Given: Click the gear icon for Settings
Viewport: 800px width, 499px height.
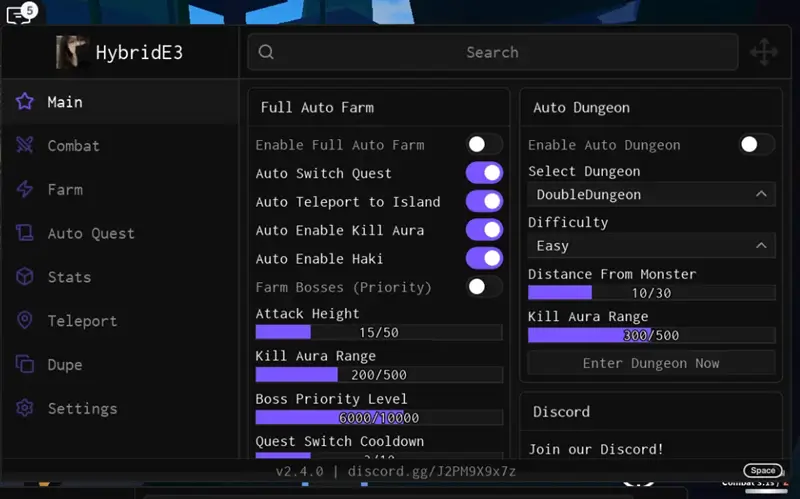Looking at the screenshot, I should coord(25,408).
